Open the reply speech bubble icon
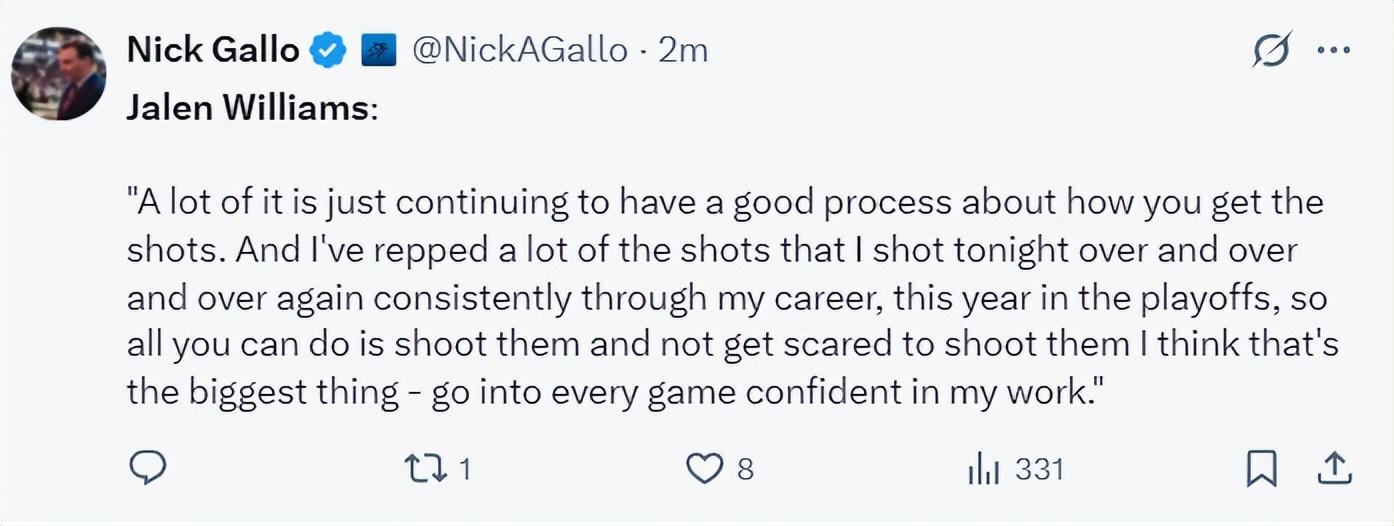The image size is (1394, 526). pyautogui.click(x=147, y=468)
